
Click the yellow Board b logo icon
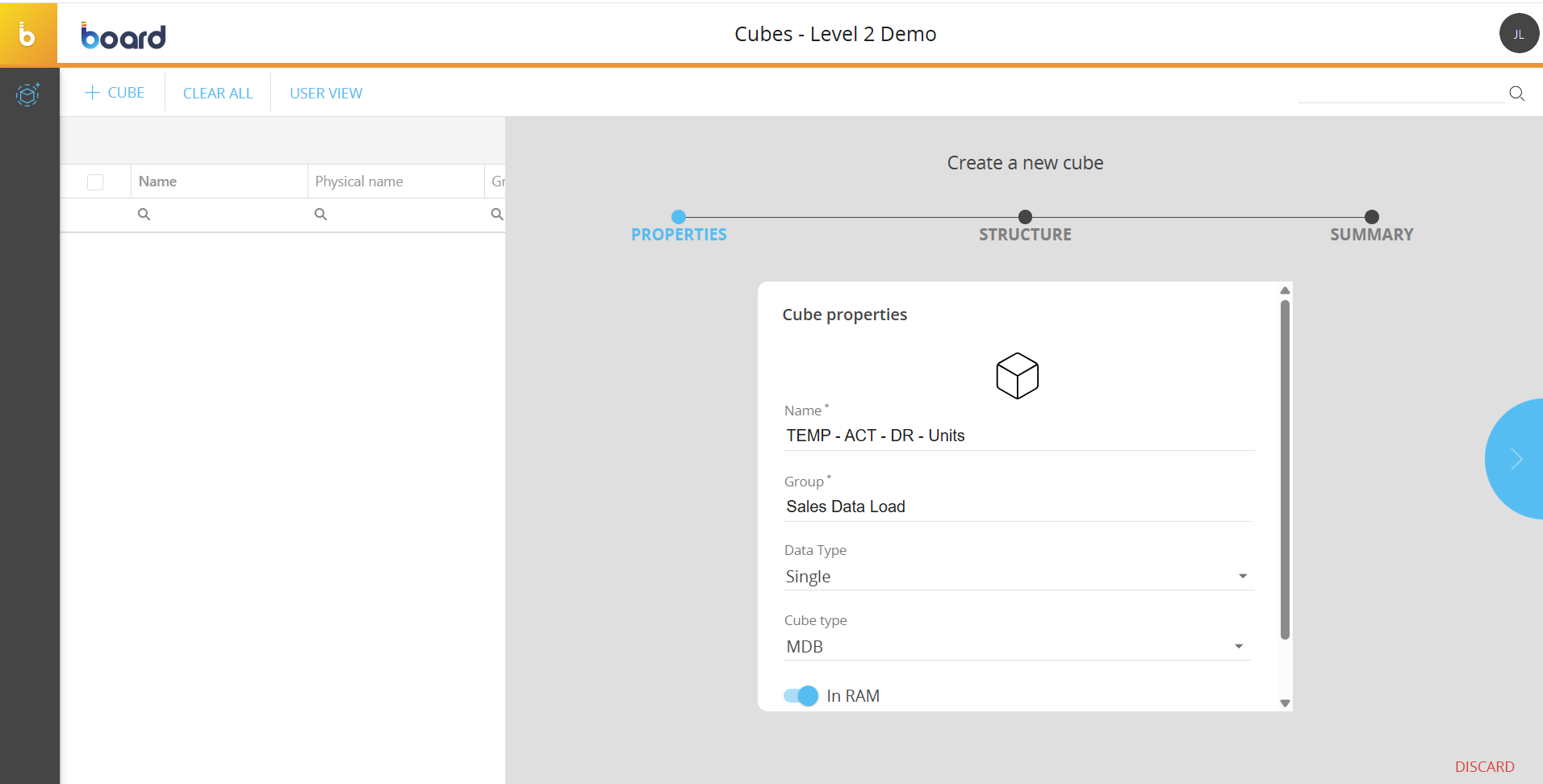click(x=27, y=34)
